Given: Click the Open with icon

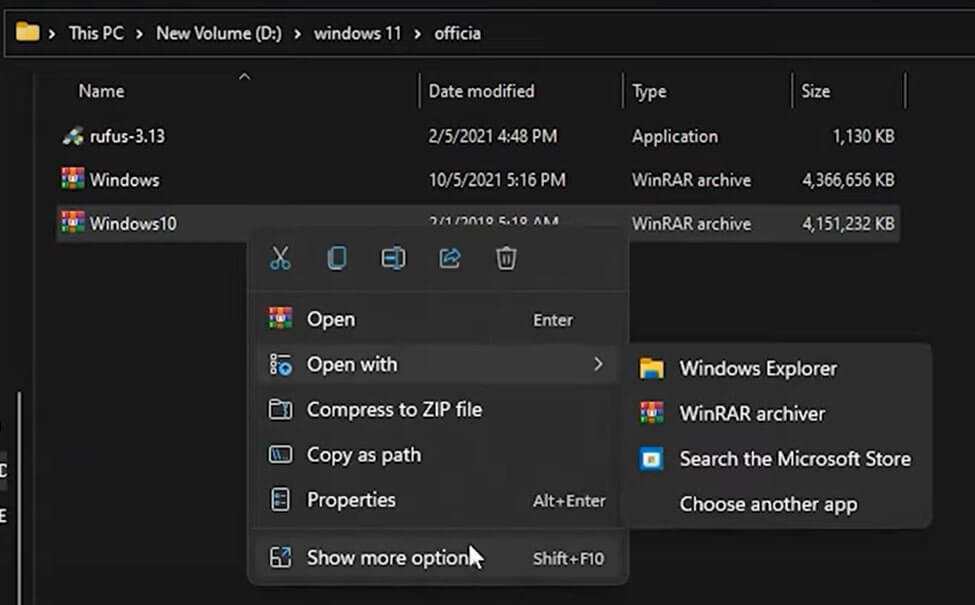Looking at the screenshot, I should point(280,364).
